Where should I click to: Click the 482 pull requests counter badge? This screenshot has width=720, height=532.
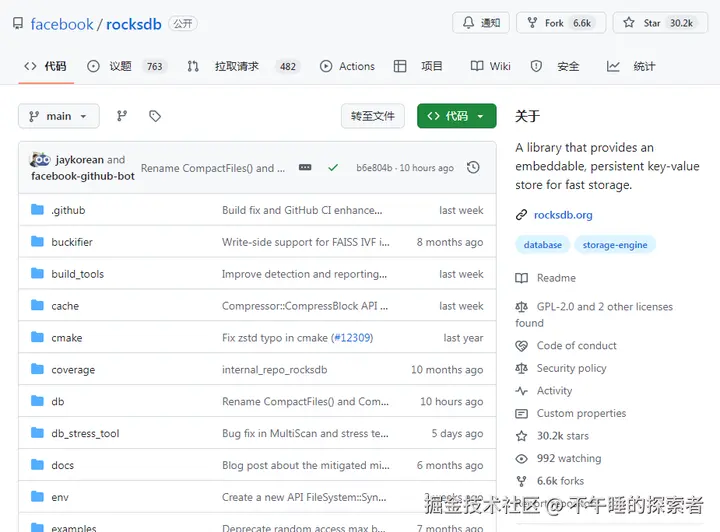tap(287, 67)
